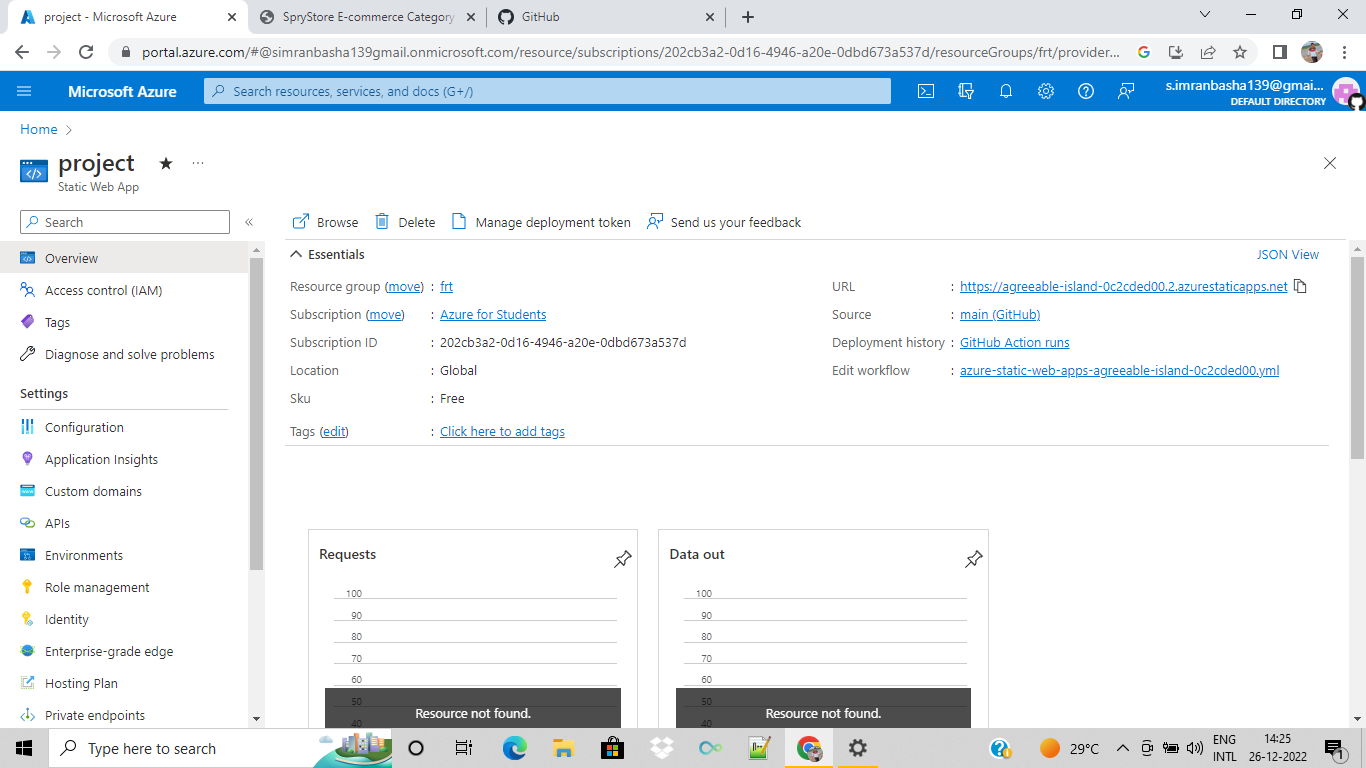Collapse the resource sidebar with double chevron
This screenshot has height=768, width=1366.
tap(249, 222)
